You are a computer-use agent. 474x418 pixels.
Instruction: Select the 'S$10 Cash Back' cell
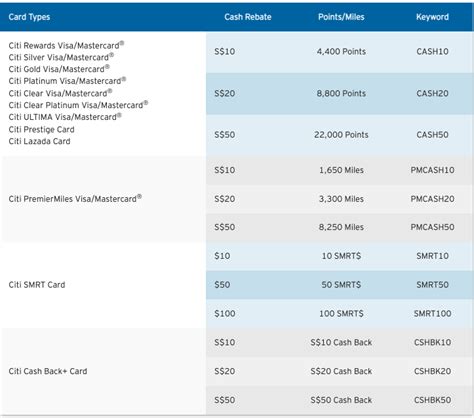point(341,342)
